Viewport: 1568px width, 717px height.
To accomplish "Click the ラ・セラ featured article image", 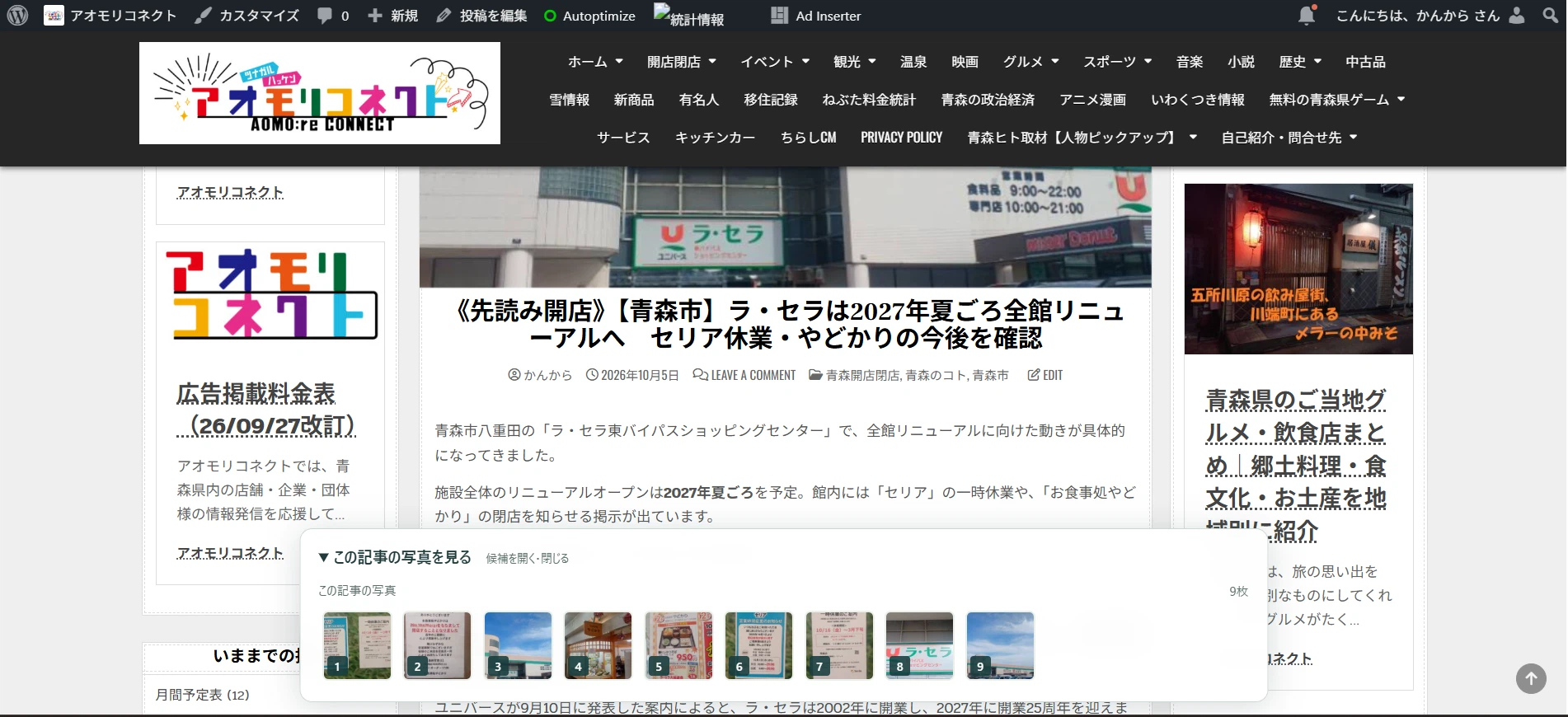I will 785,227.
